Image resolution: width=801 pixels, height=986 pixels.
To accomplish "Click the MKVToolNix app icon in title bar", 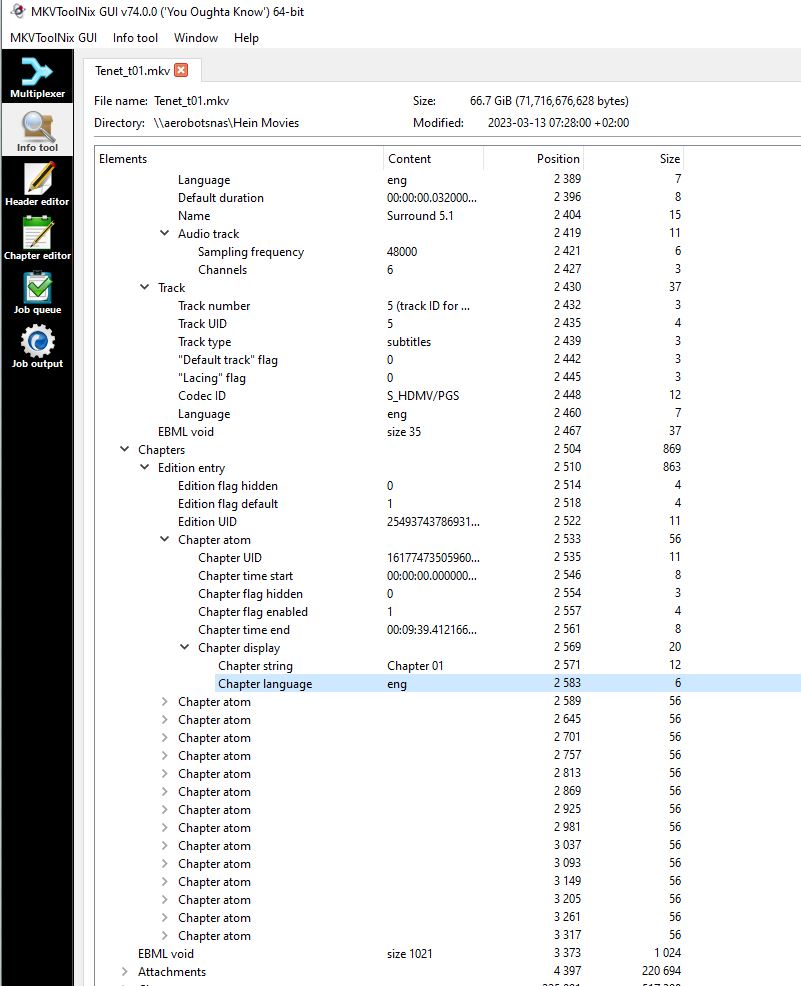I will (x=18, y=11).
